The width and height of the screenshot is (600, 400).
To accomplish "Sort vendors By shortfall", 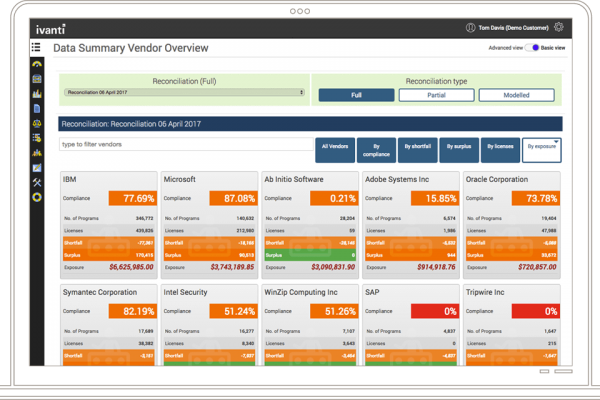I will (x=418, y=150).
